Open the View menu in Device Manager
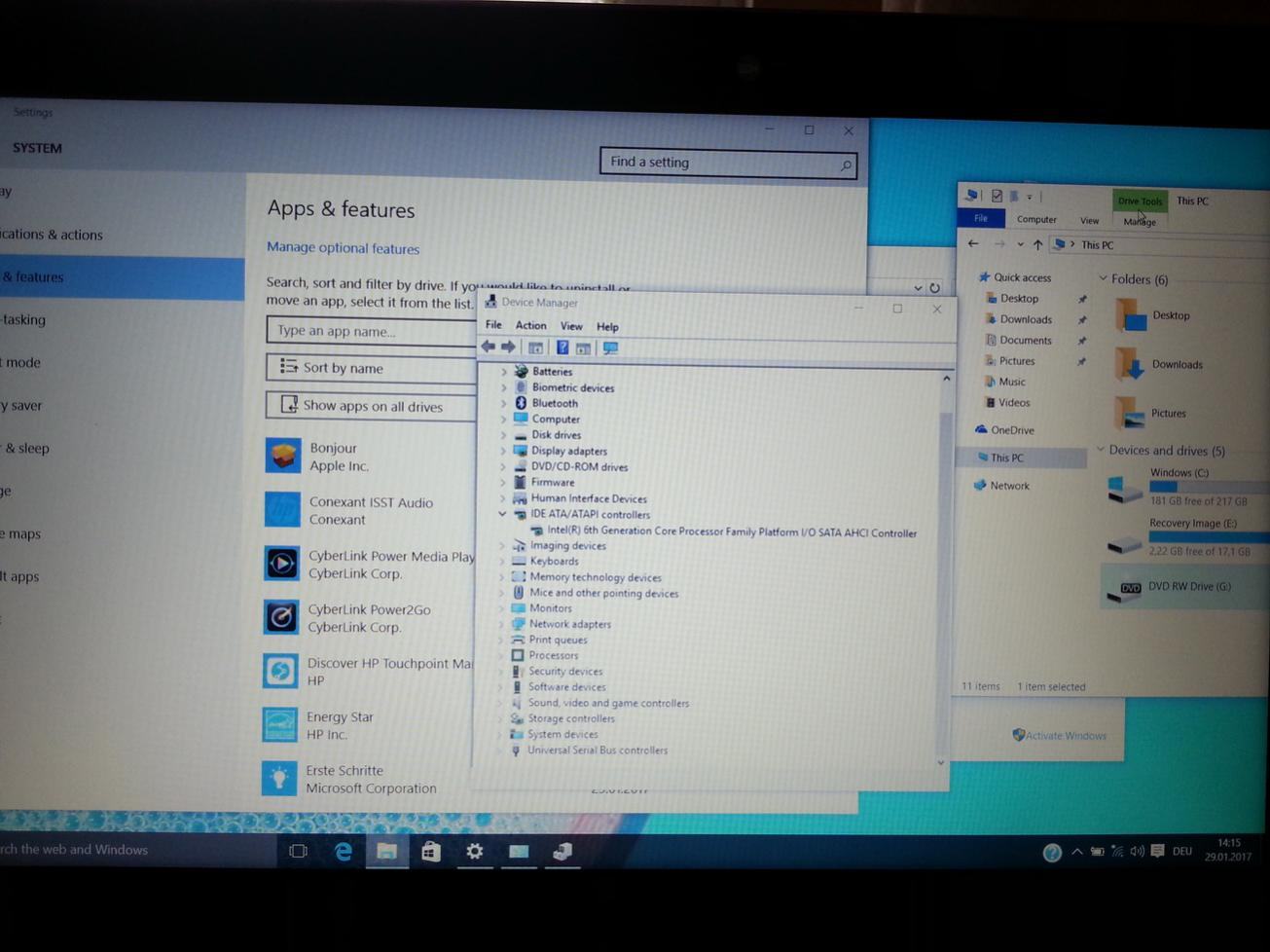The height and width of the screenshot is (952, 1270). tap(571, 326)
